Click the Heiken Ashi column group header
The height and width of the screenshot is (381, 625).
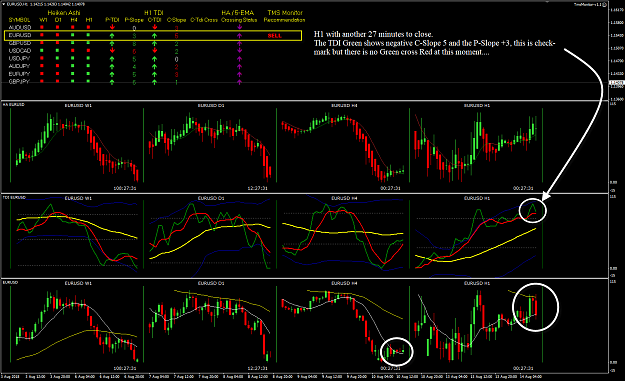[64, 13]
